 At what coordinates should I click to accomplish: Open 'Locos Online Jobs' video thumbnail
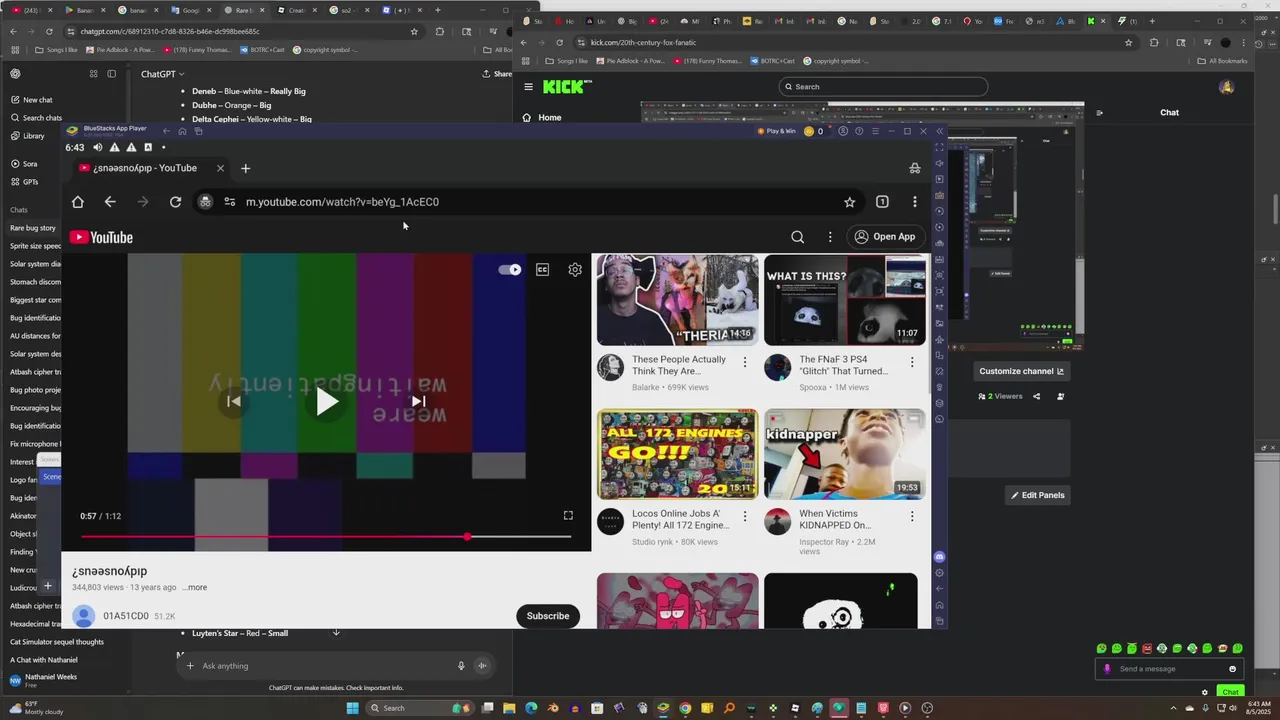(677, 454)
